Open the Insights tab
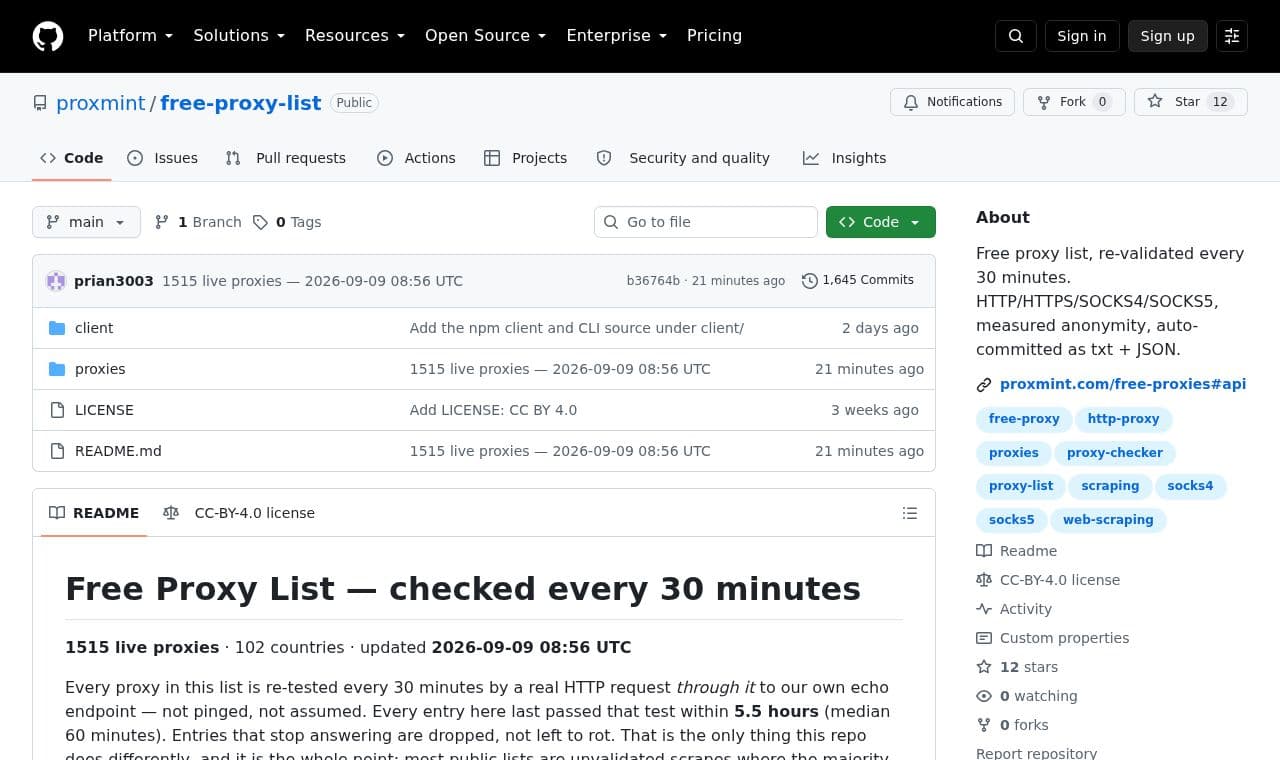The image size is (1280, 760). (x=845, y=158)
